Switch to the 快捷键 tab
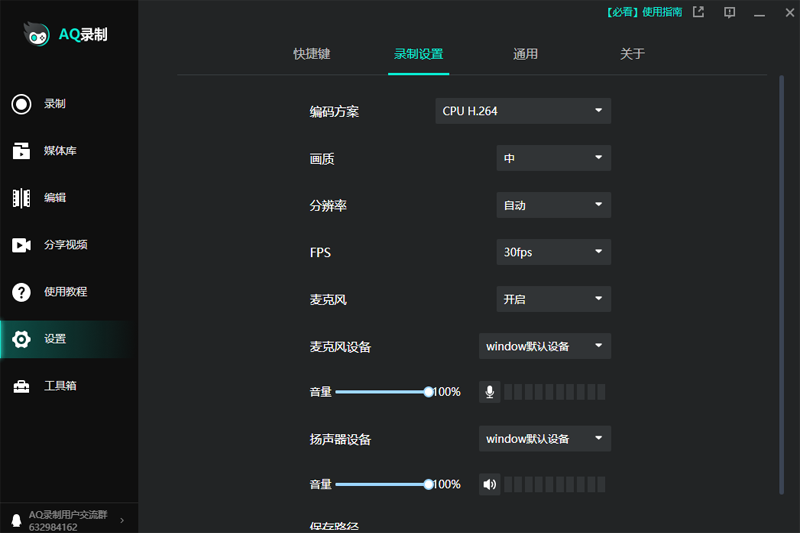This screenshot has width=800, height=533. pyautogui.click(x=312, y=54)
